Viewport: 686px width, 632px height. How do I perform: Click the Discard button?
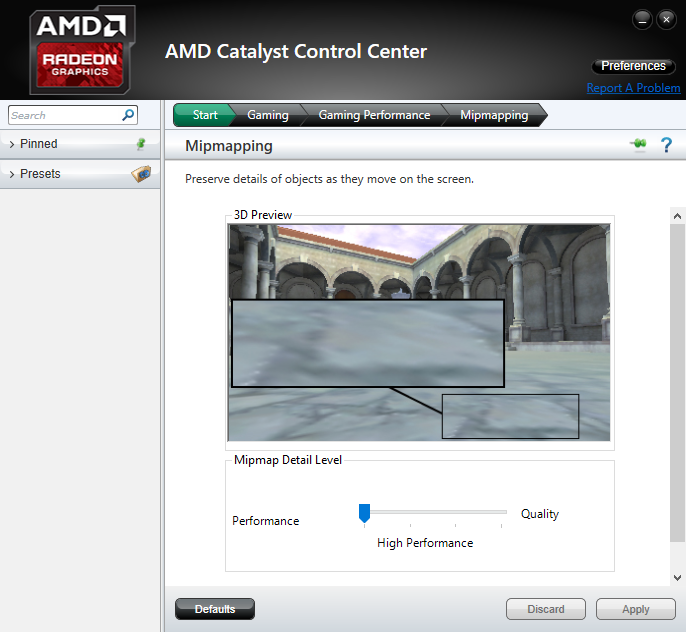[546, 609]
